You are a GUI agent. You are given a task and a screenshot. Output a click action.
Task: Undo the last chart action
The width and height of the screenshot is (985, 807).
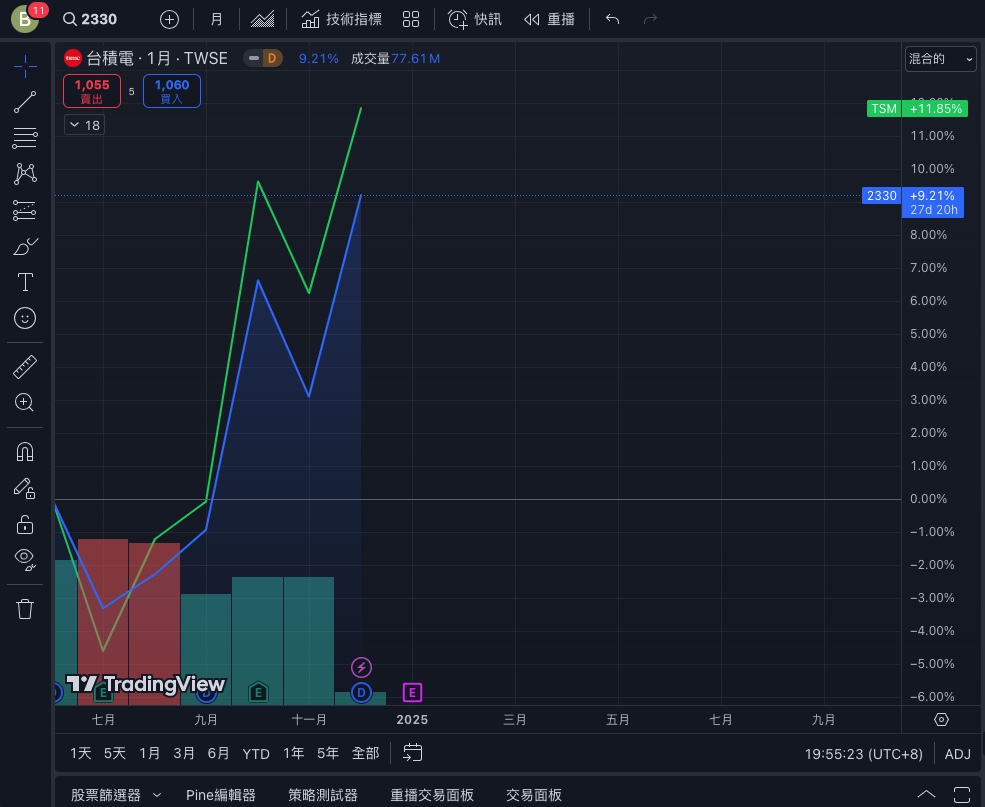pos(612,19)
